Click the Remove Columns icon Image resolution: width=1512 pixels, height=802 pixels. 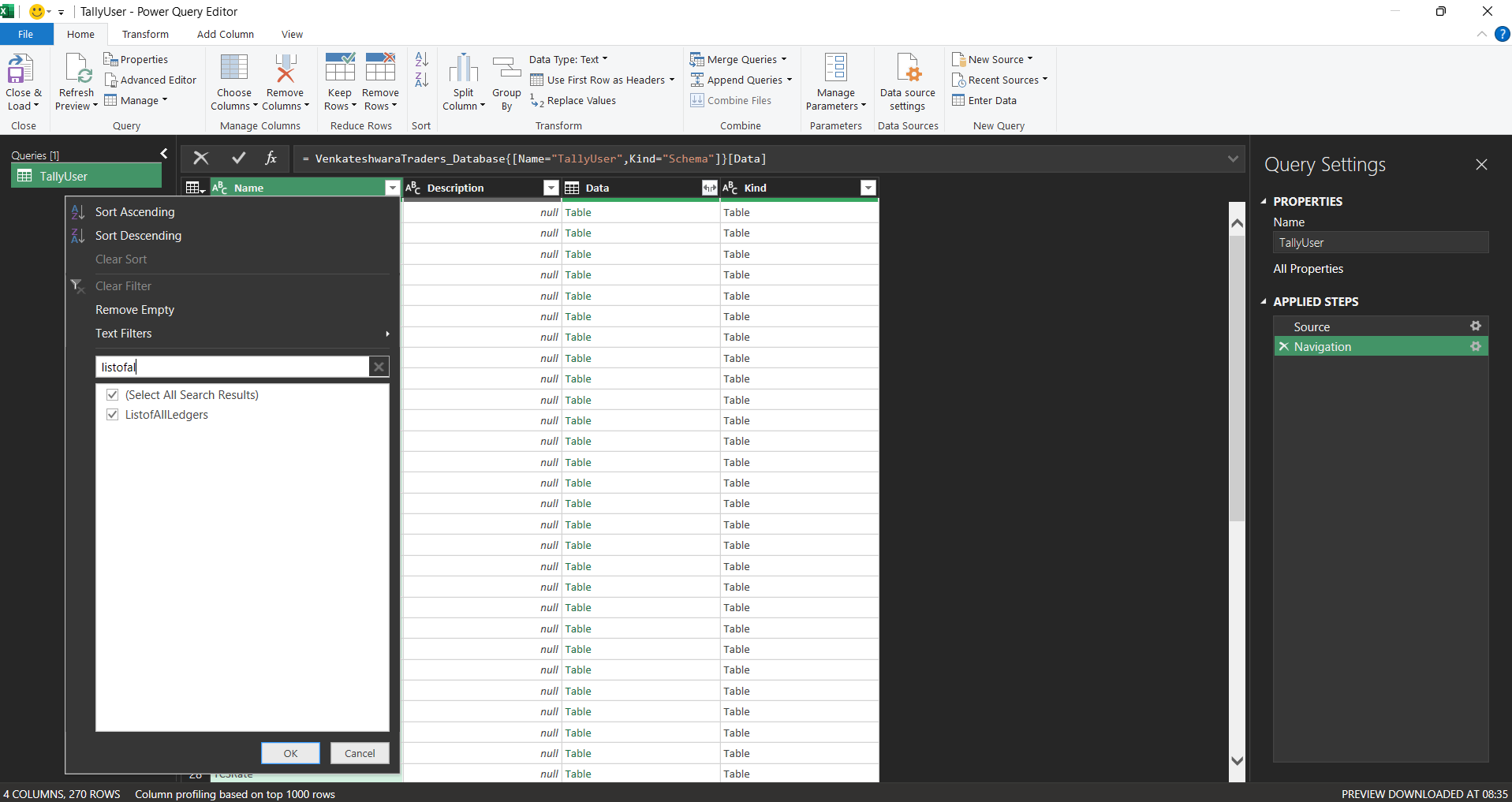pyautogui.click(x=285, y=69)
